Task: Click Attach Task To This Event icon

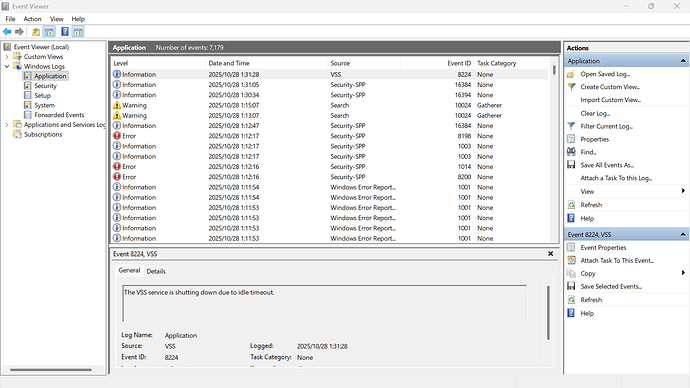Action: pyautogui.click(x=571, y=260)
